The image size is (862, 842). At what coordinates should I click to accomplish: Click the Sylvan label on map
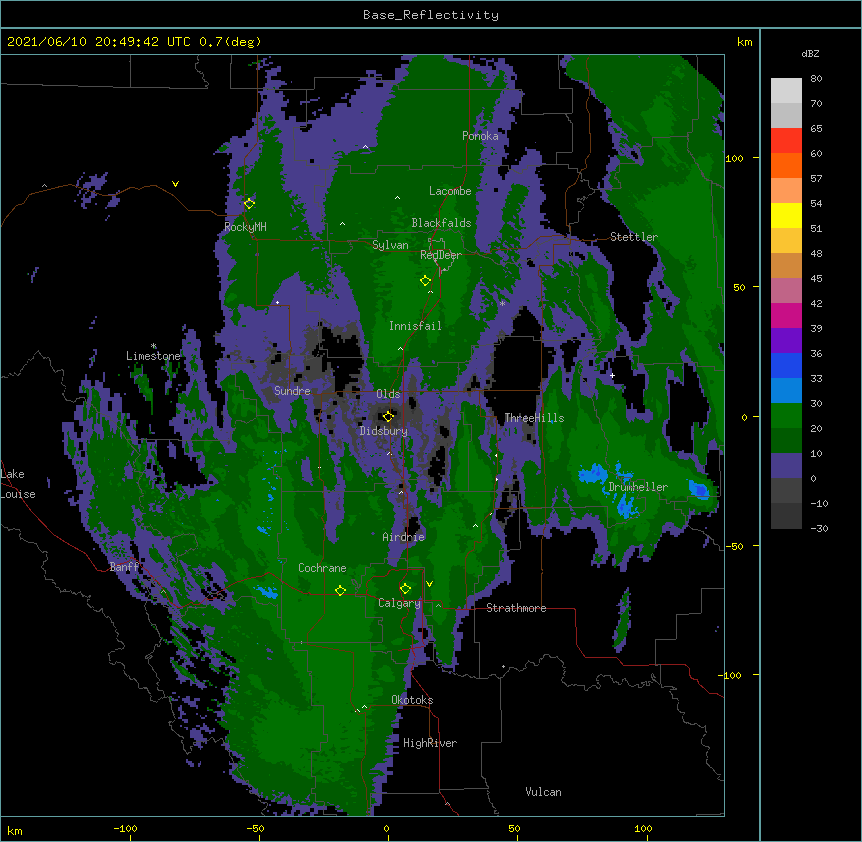click(390, 245)
